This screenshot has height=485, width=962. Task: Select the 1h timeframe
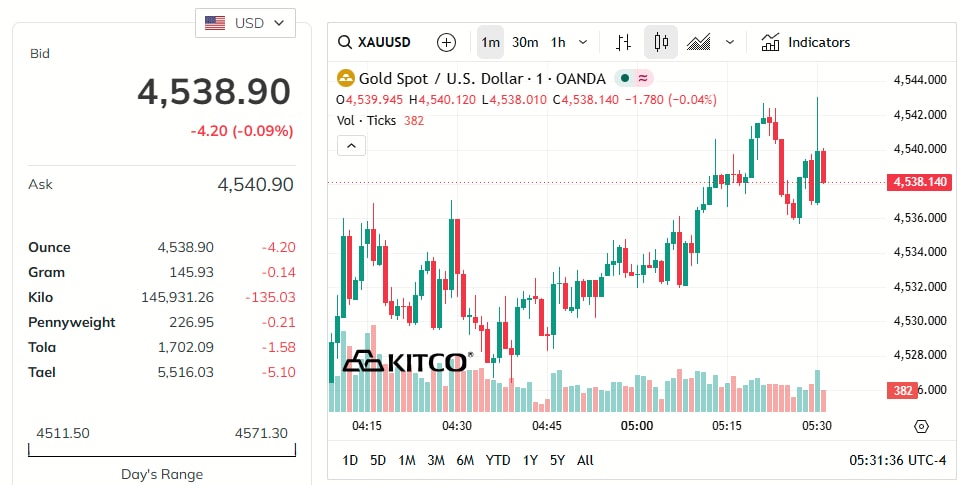pos(558,42)
